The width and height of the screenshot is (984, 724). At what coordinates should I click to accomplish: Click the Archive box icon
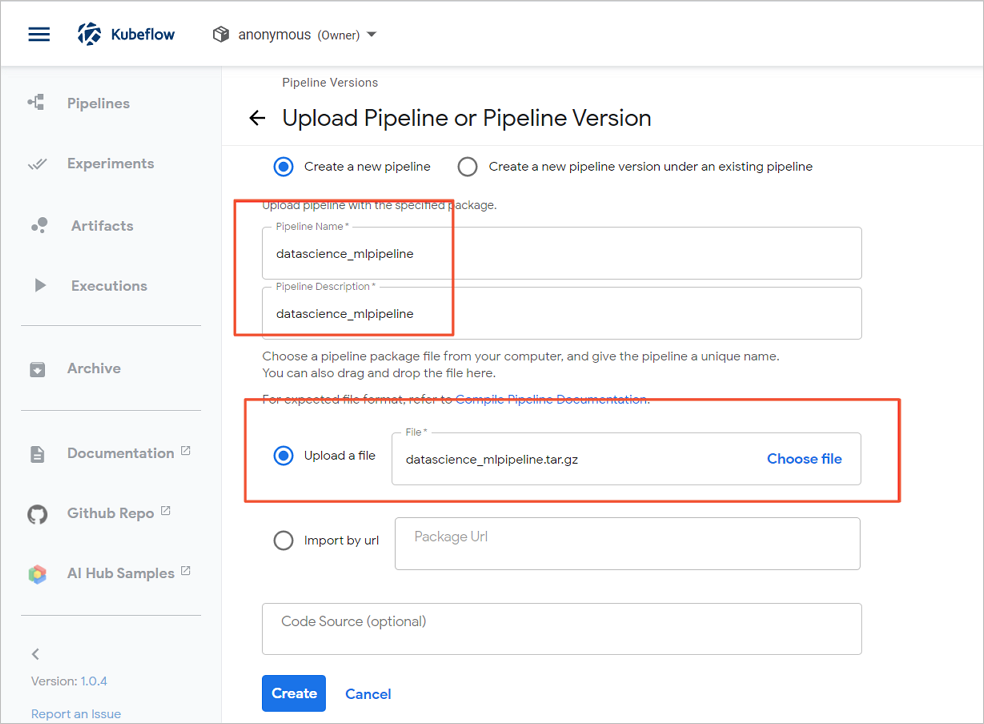coord(37,369)
